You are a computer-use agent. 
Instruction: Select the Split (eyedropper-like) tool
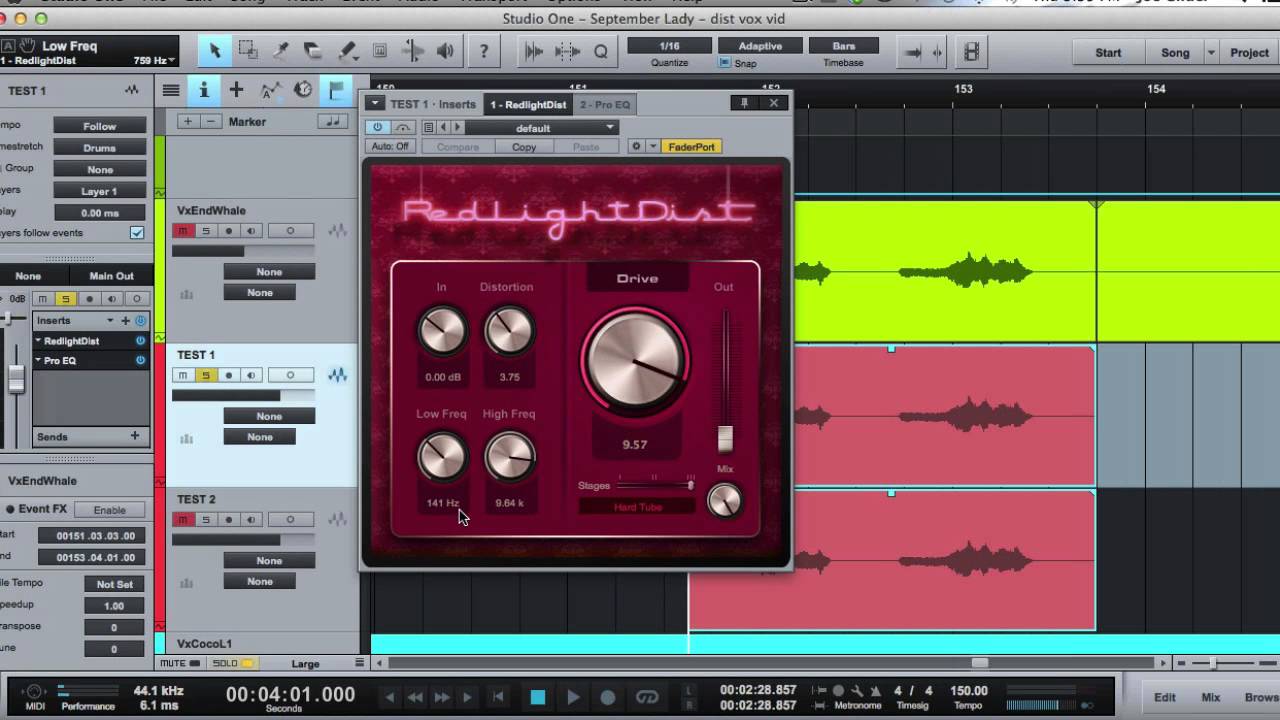[281, 51]
